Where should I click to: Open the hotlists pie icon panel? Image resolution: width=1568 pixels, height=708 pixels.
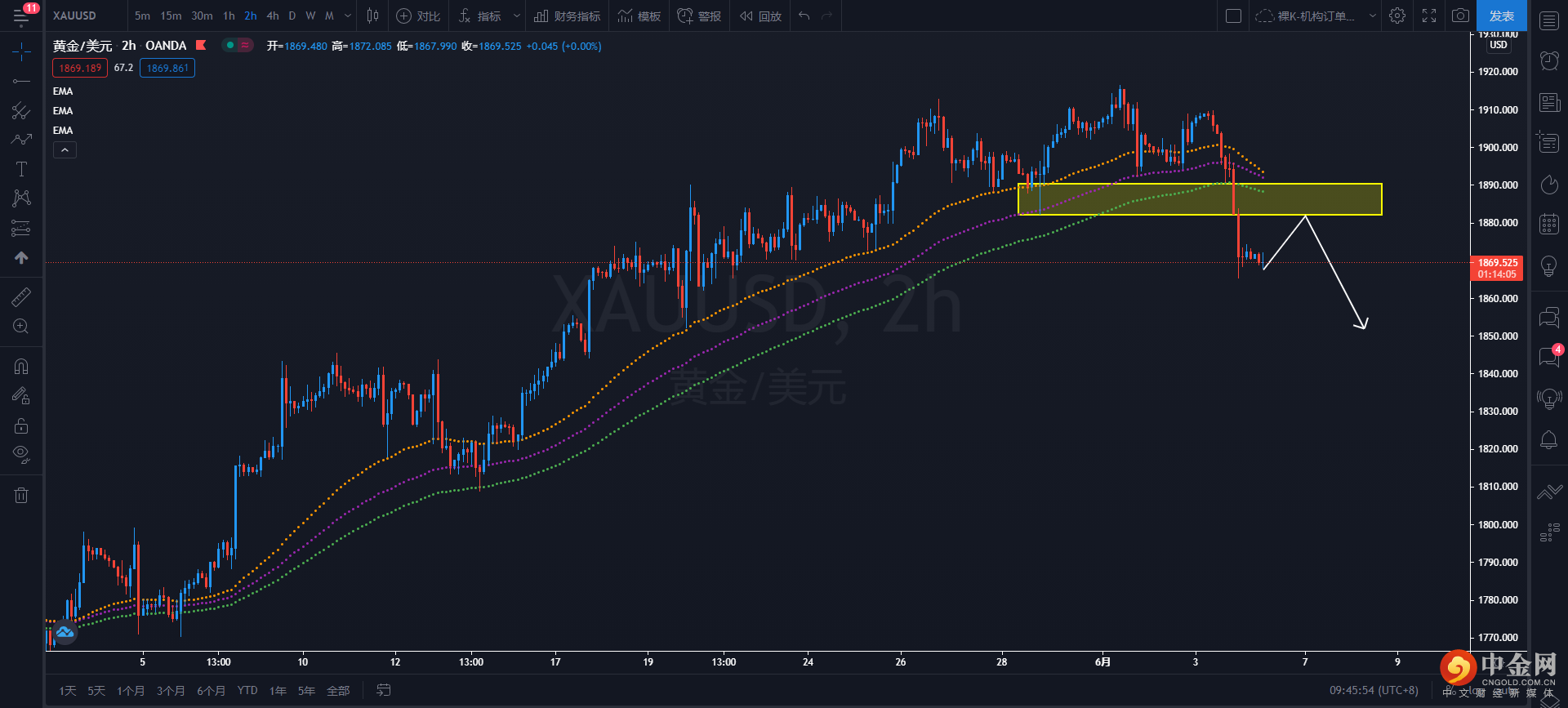[x=1549, y=185]
